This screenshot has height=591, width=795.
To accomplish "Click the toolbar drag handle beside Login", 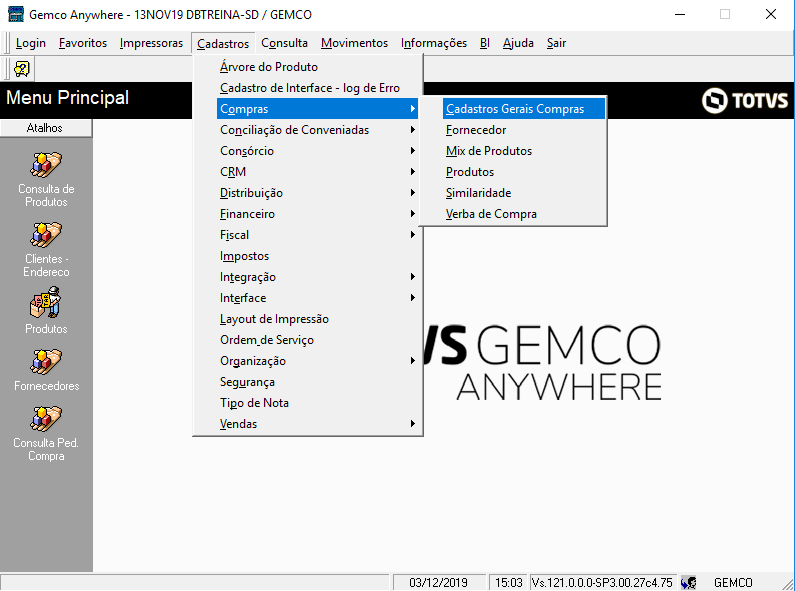I will (7, 43).
